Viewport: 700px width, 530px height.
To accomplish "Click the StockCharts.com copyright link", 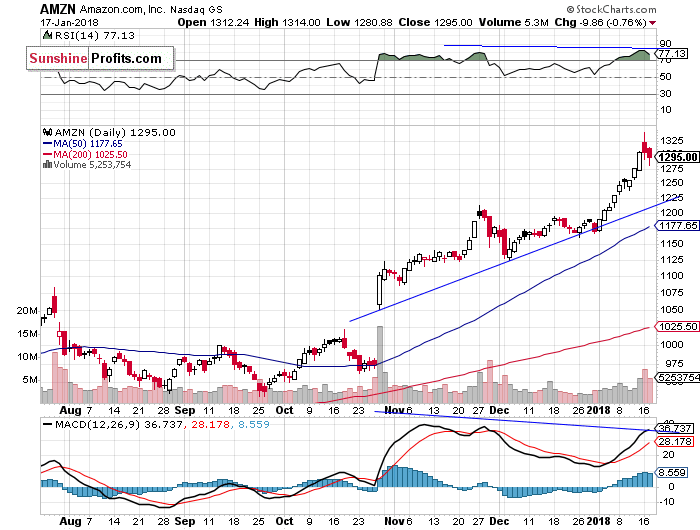I will click(611, 9).
